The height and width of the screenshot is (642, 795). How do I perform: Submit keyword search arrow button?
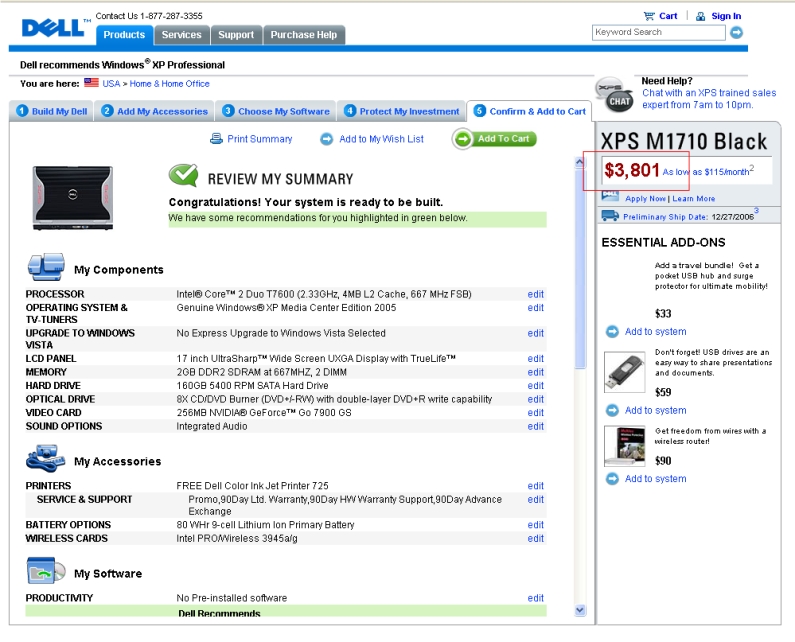coord(737,32)
